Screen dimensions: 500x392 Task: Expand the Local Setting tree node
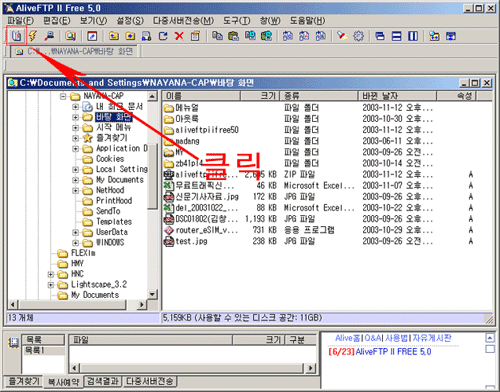76,170
